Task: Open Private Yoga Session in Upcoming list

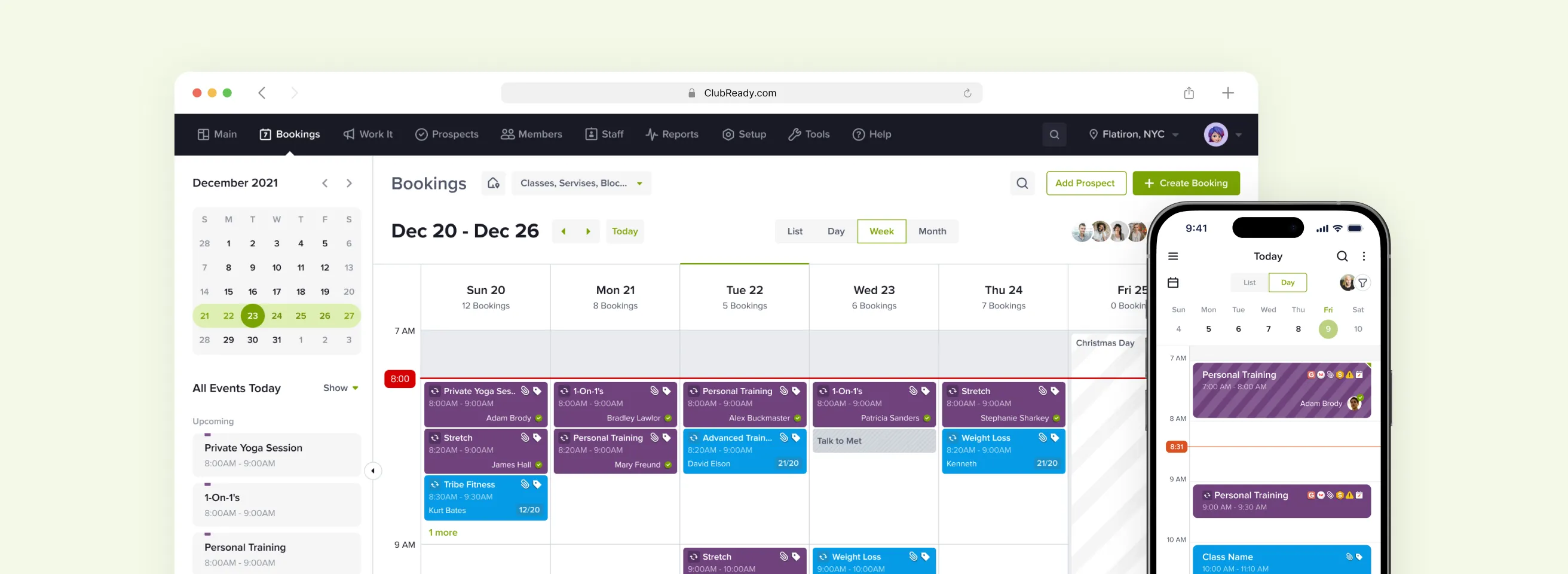Action: pos(277,455)
